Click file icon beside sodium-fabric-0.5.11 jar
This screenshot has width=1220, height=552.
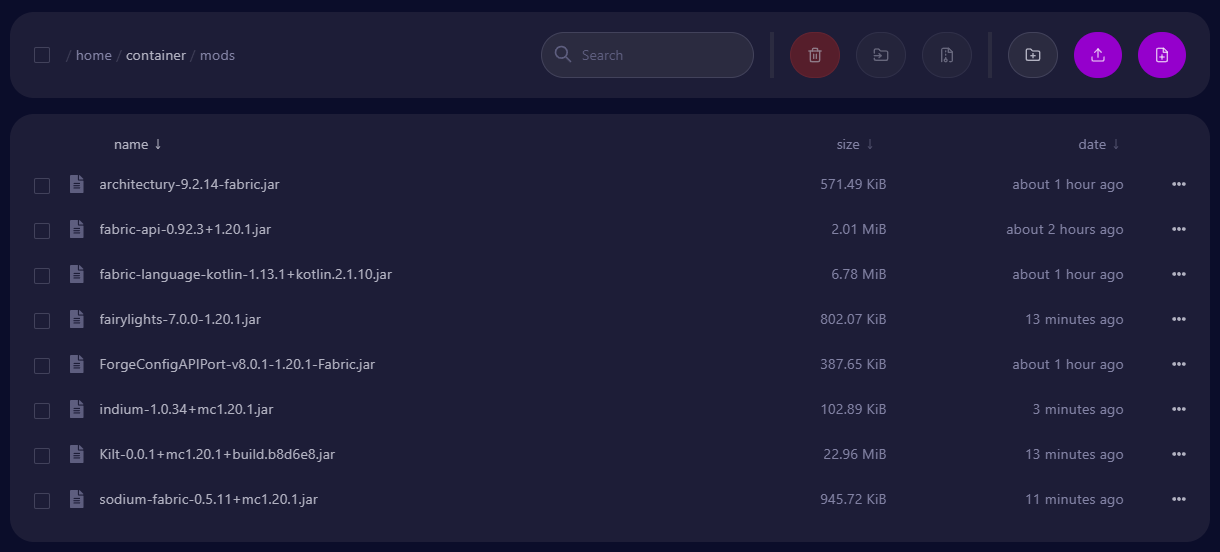click(76, 499)
